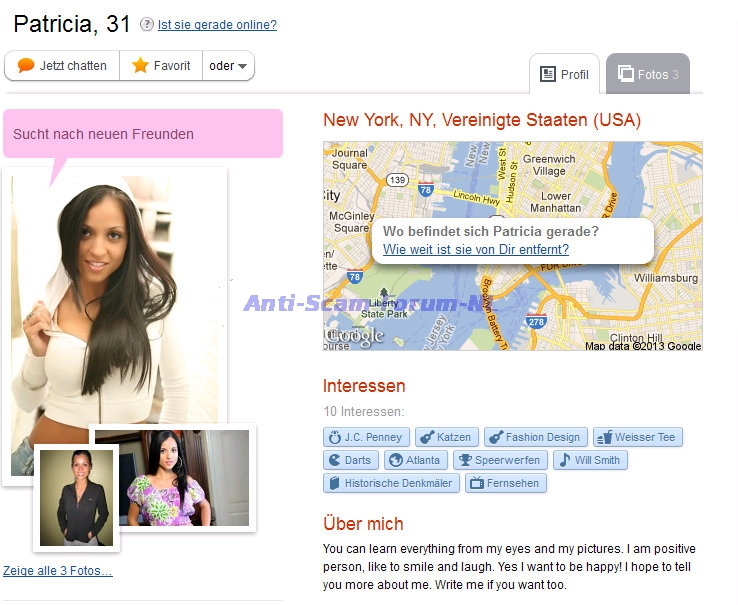Click the trophy icon on Speerwerfen
Image resolution: width=738 pixels, height=605 pixels.
pyautogui.click(x=465, y=460)
